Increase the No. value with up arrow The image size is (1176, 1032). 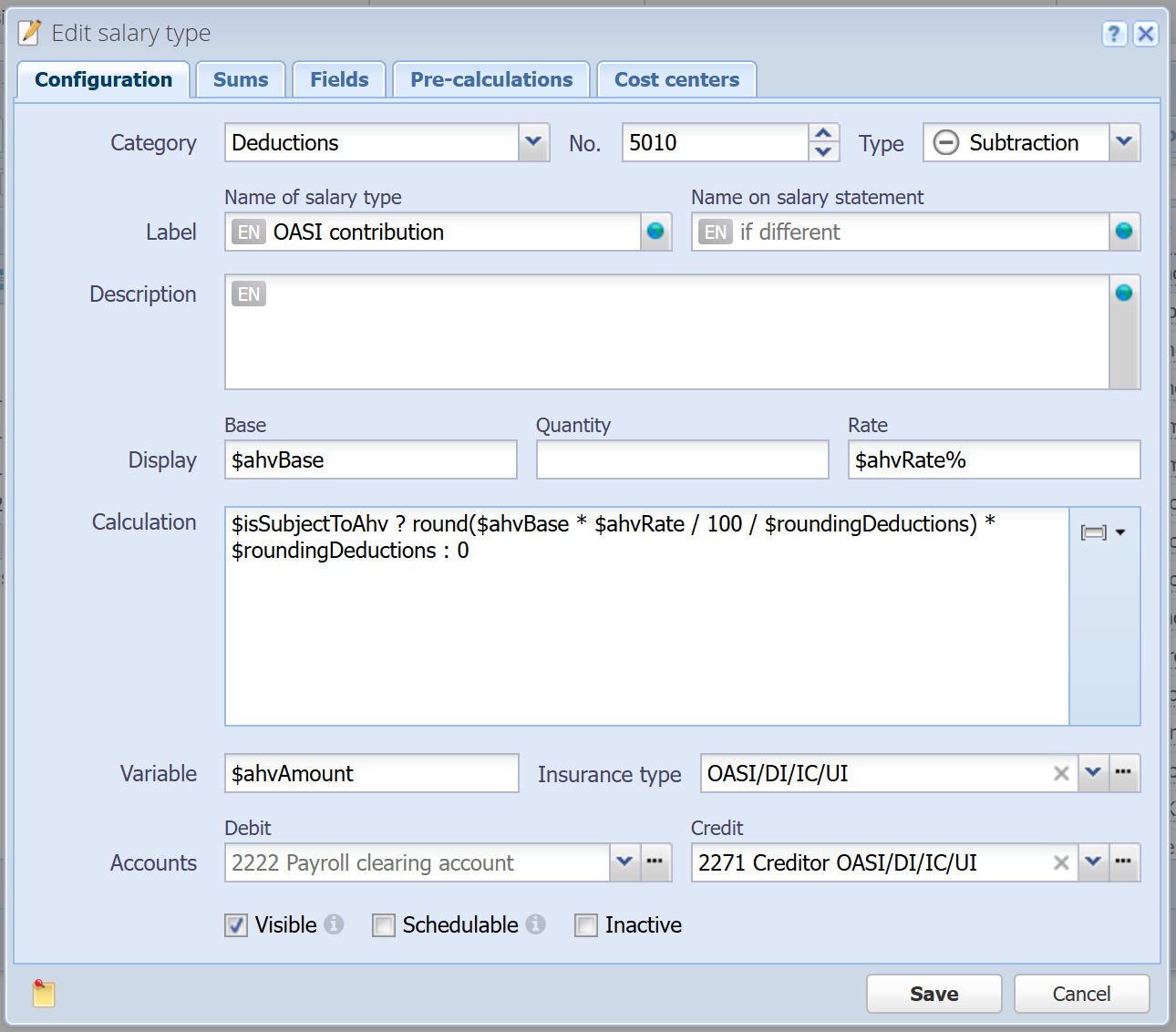823,133
